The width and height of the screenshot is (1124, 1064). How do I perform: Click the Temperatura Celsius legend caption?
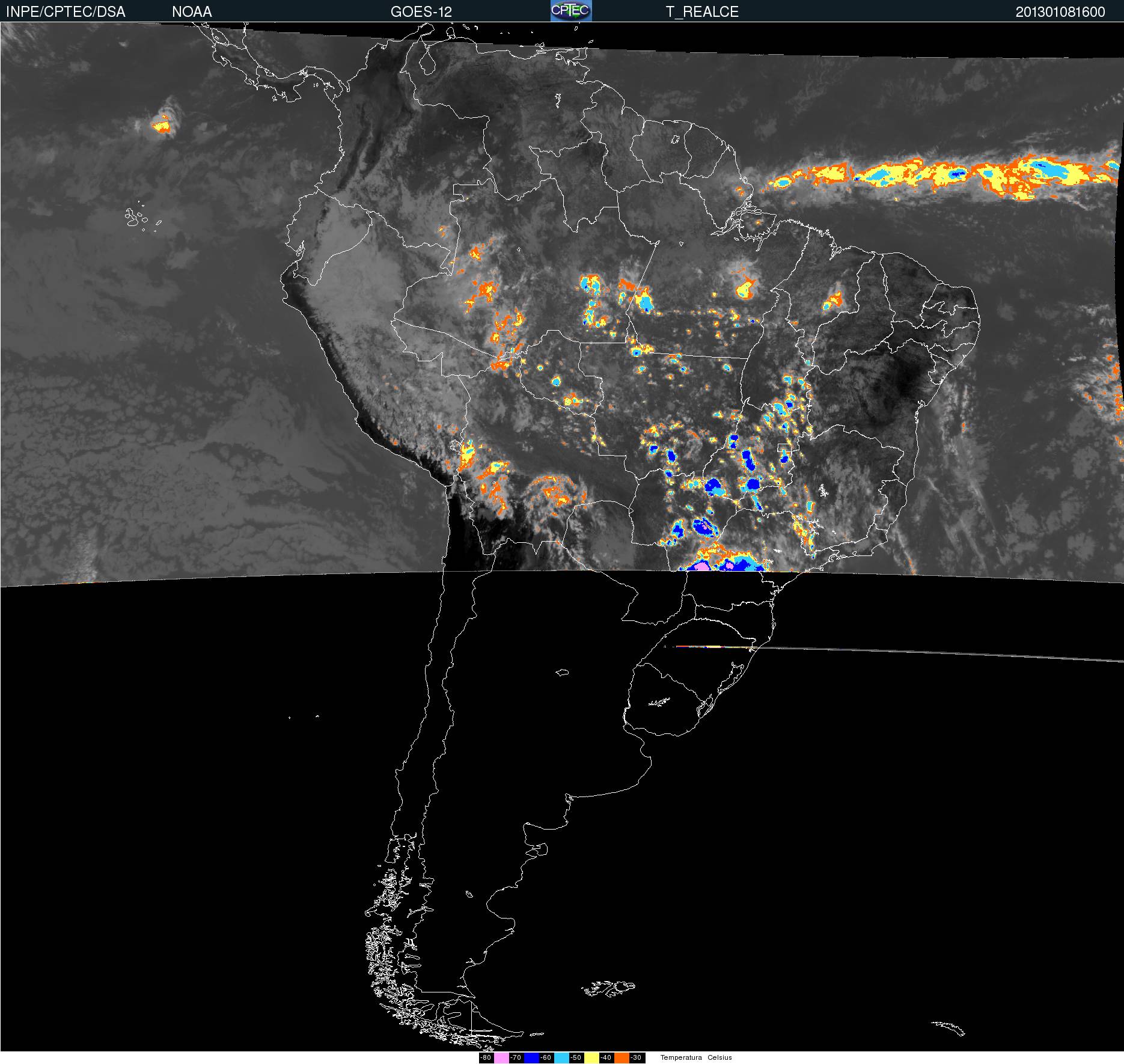point(696,1058)
